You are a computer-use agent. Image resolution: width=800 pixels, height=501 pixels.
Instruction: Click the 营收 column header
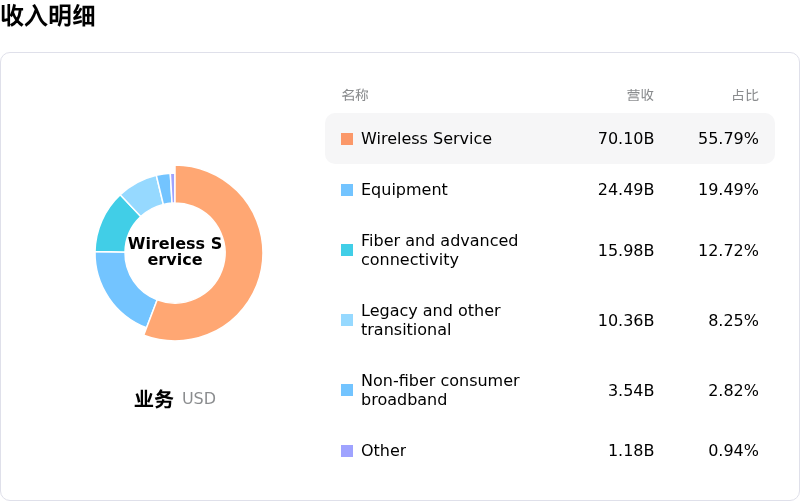[640, 95]
